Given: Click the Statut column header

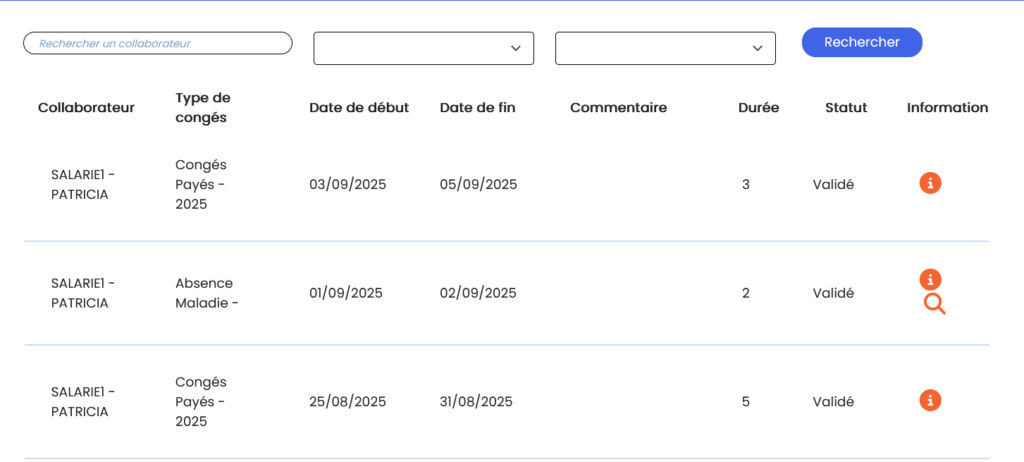Looking at the screenshot, I should 846,108.
